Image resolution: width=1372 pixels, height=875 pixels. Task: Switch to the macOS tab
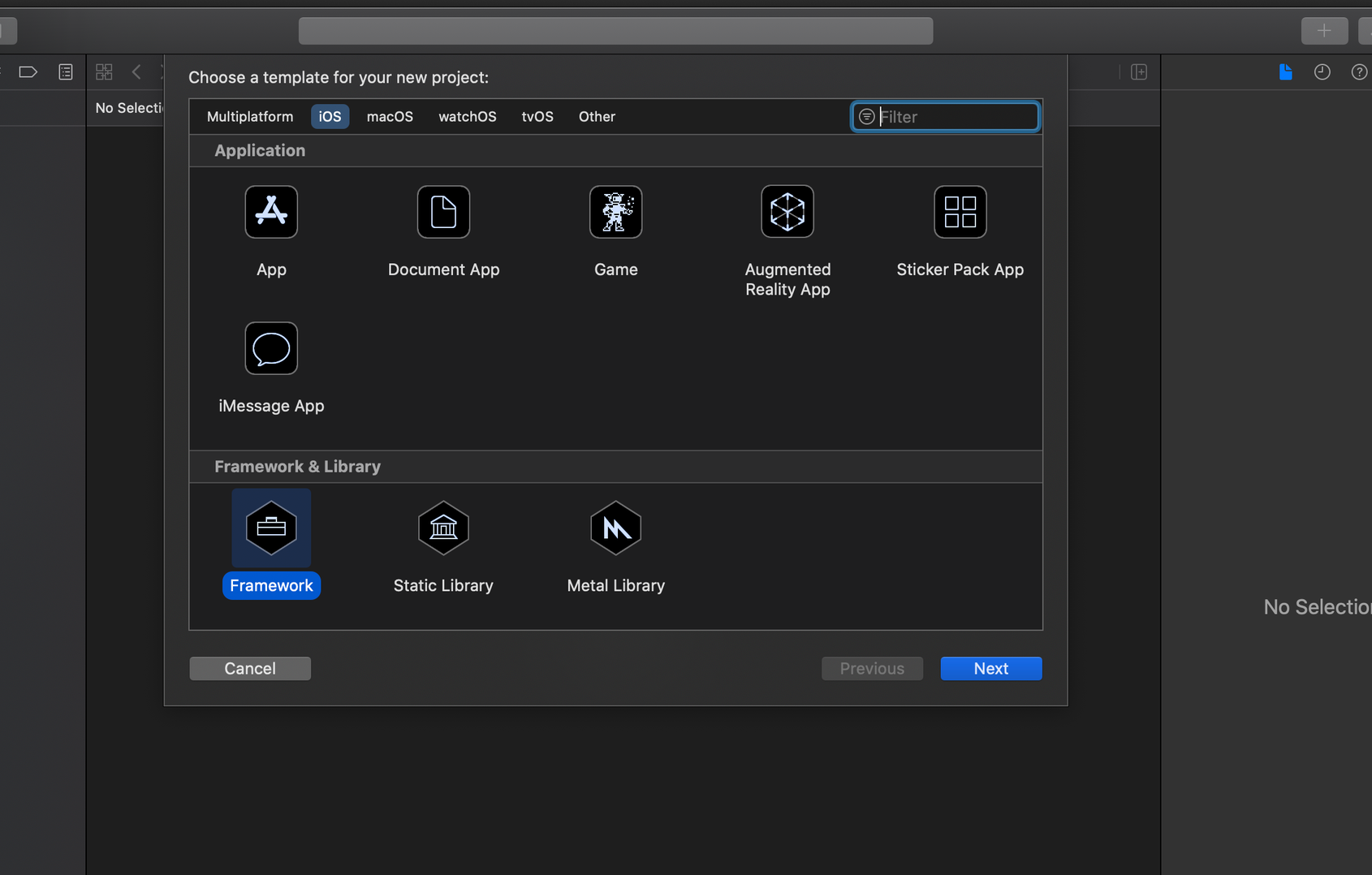390,117
